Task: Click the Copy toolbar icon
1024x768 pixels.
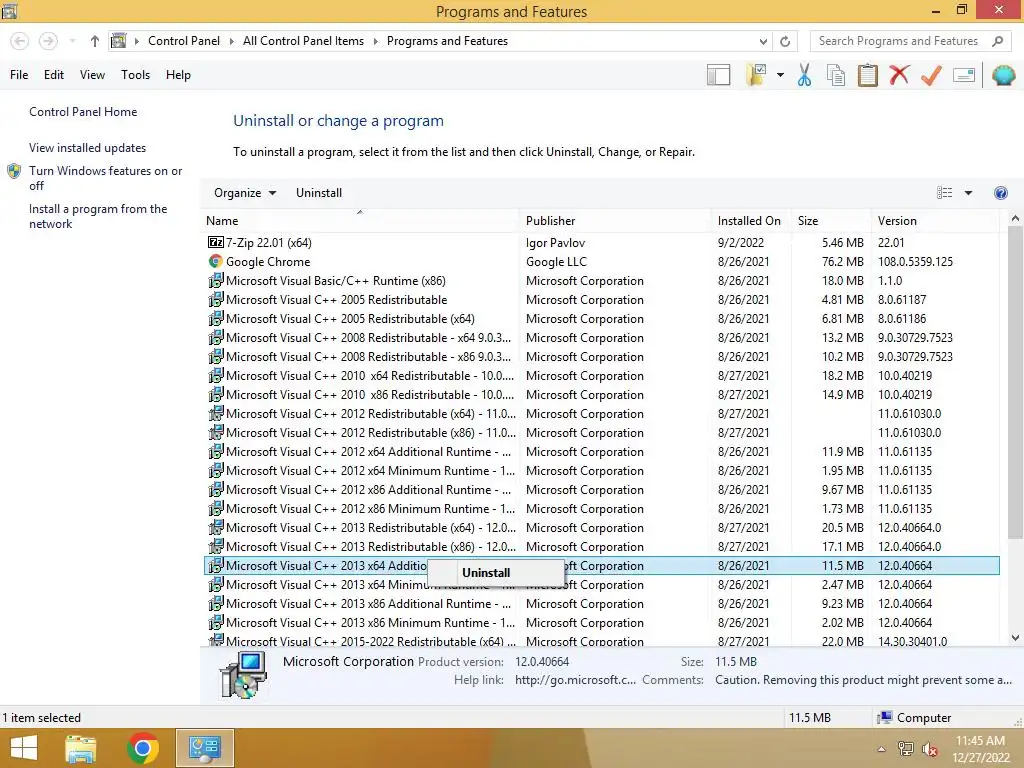Action: (x=836, y=75)
